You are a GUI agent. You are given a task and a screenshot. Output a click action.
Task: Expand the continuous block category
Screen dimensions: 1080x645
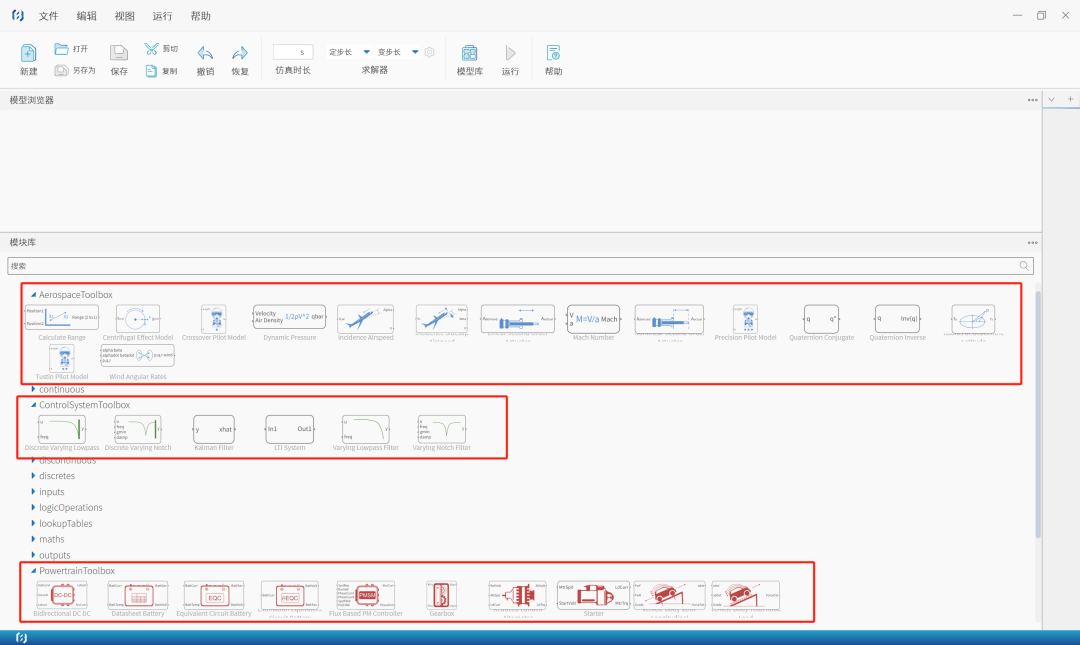pyautogui.click(x=33, y=389)
